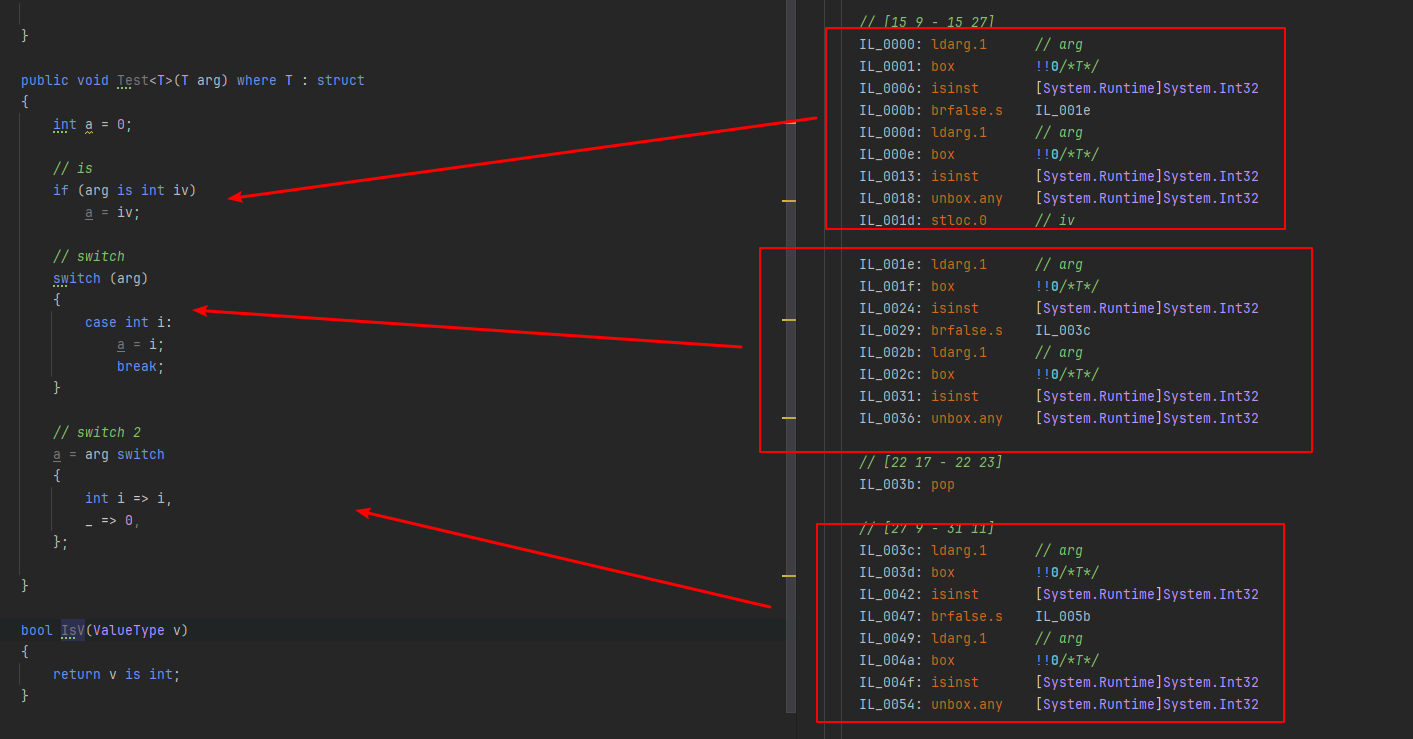
Task: Select IL_0006 isinst instruction
Action: click(x=1058, y=88)
